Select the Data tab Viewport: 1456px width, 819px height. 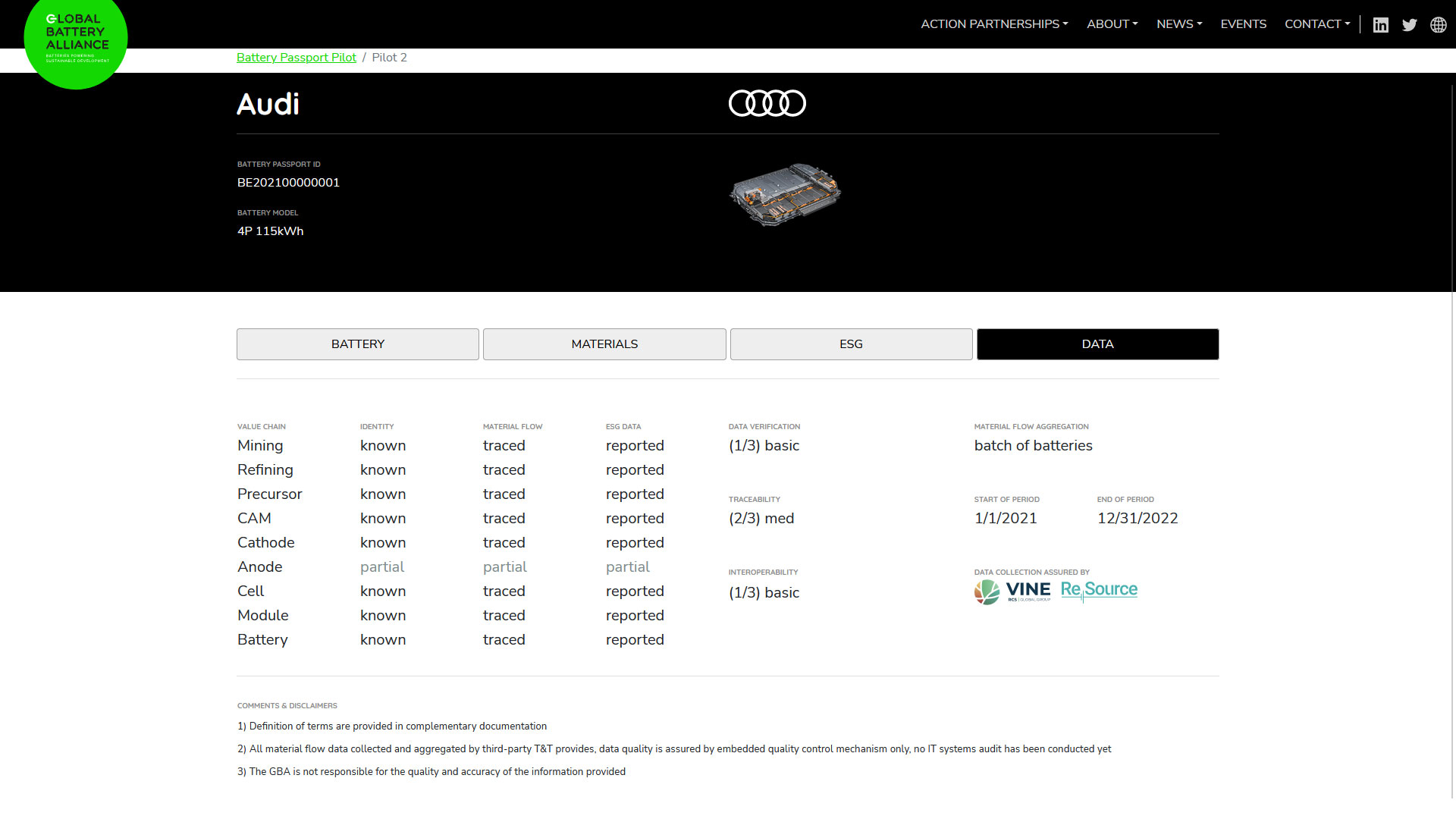[x=1097, y=344]
